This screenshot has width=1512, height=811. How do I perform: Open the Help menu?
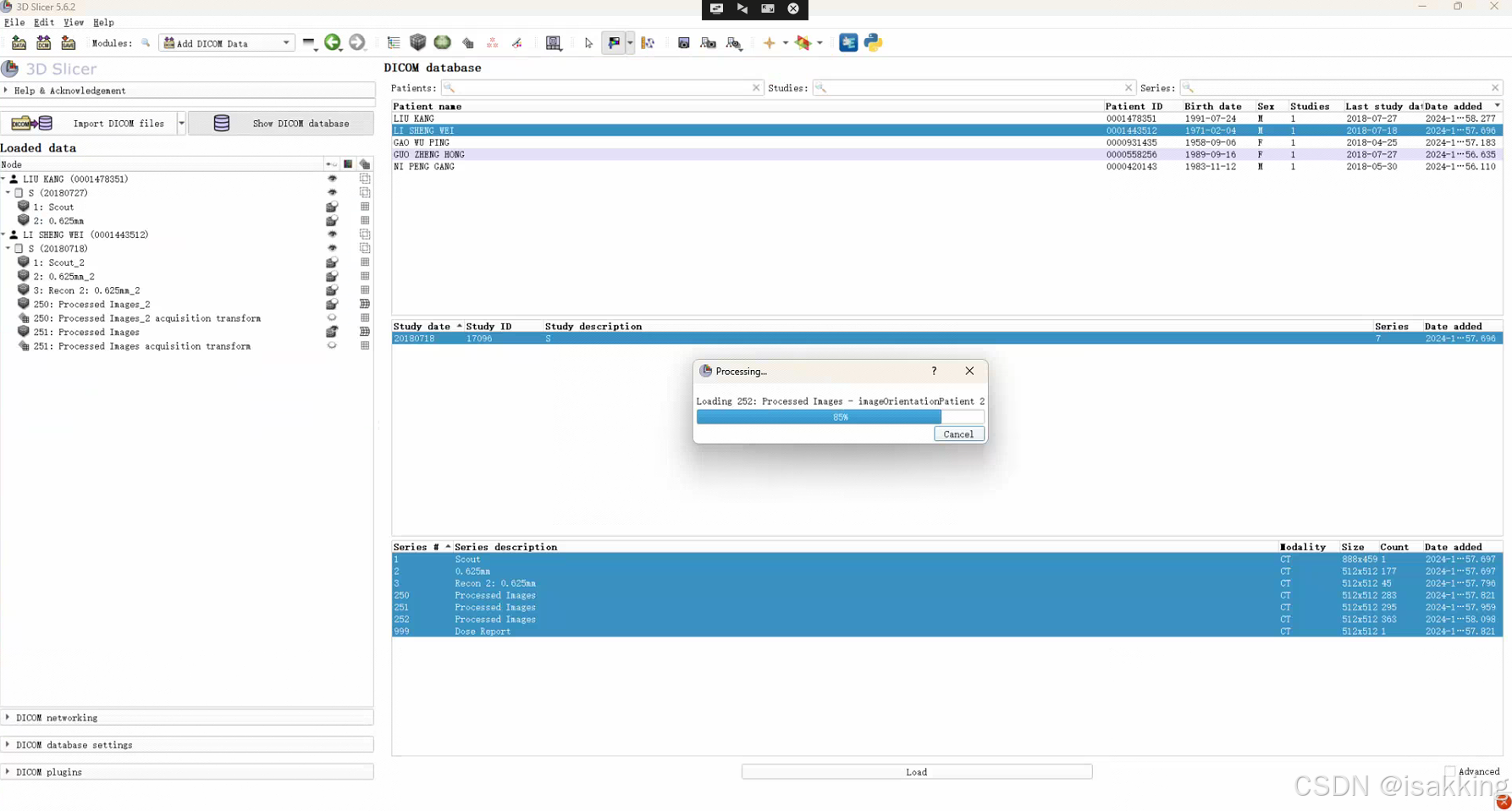[x=103, y=22]
